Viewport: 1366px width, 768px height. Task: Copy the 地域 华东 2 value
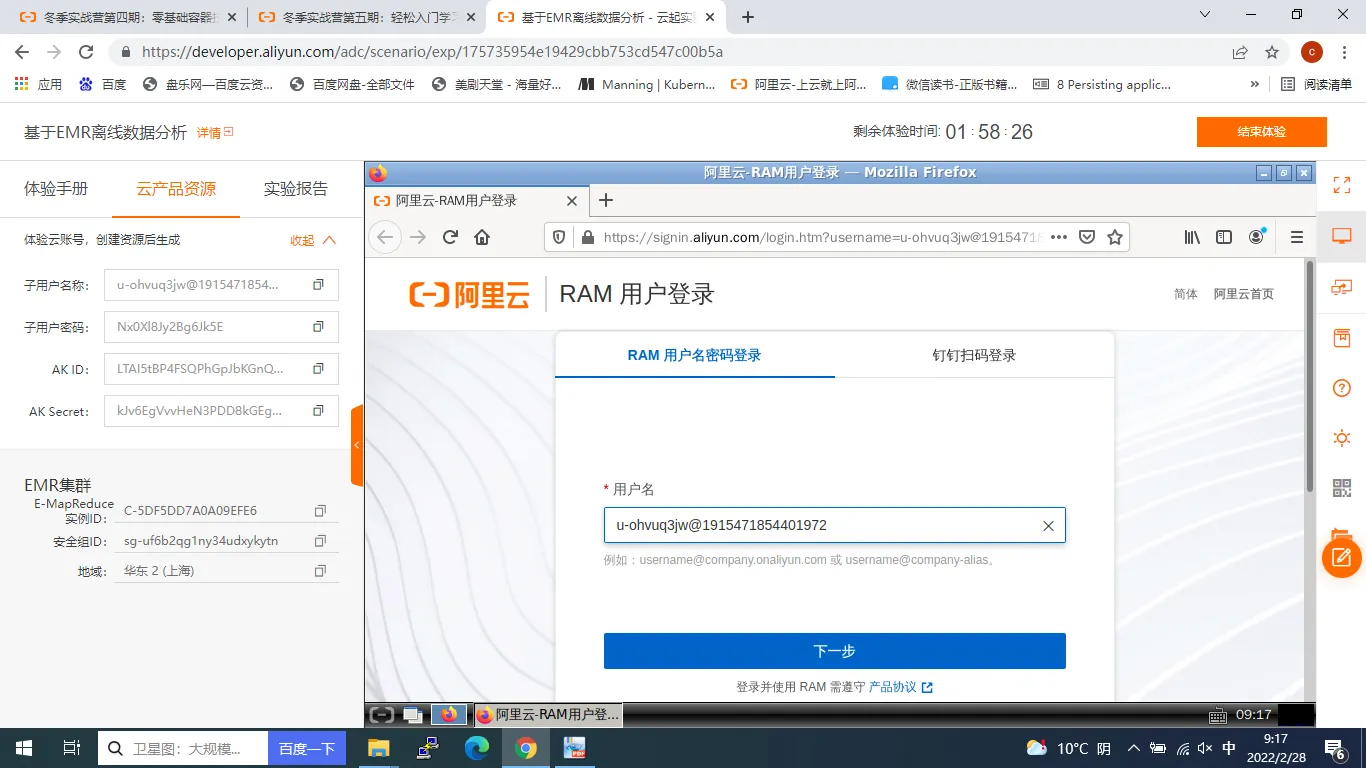pyautogui.click(x=320, y=571)
